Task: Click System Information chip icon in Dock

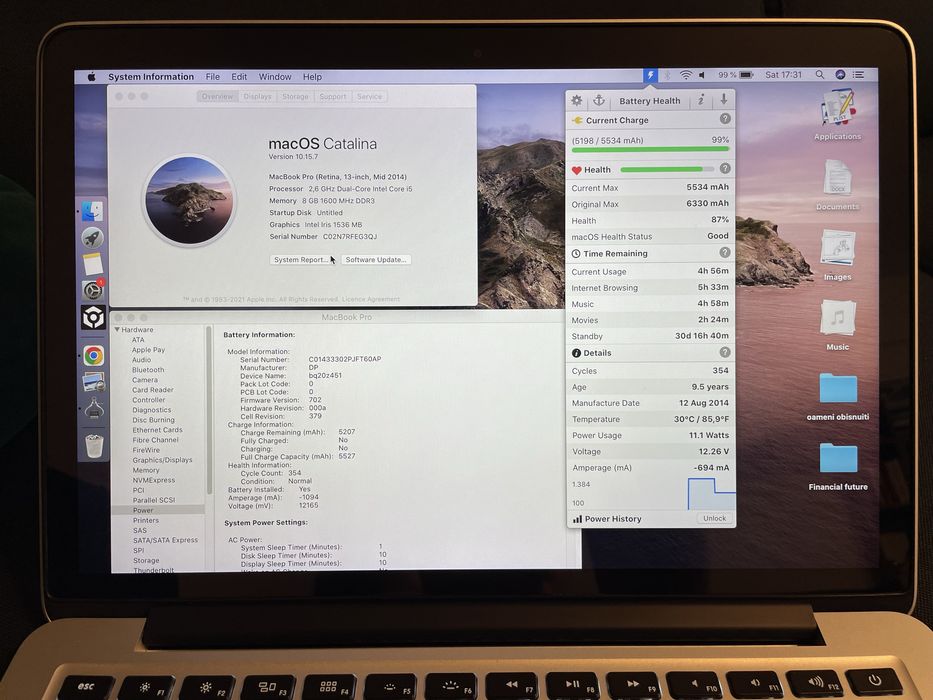Action: (94, 409)
